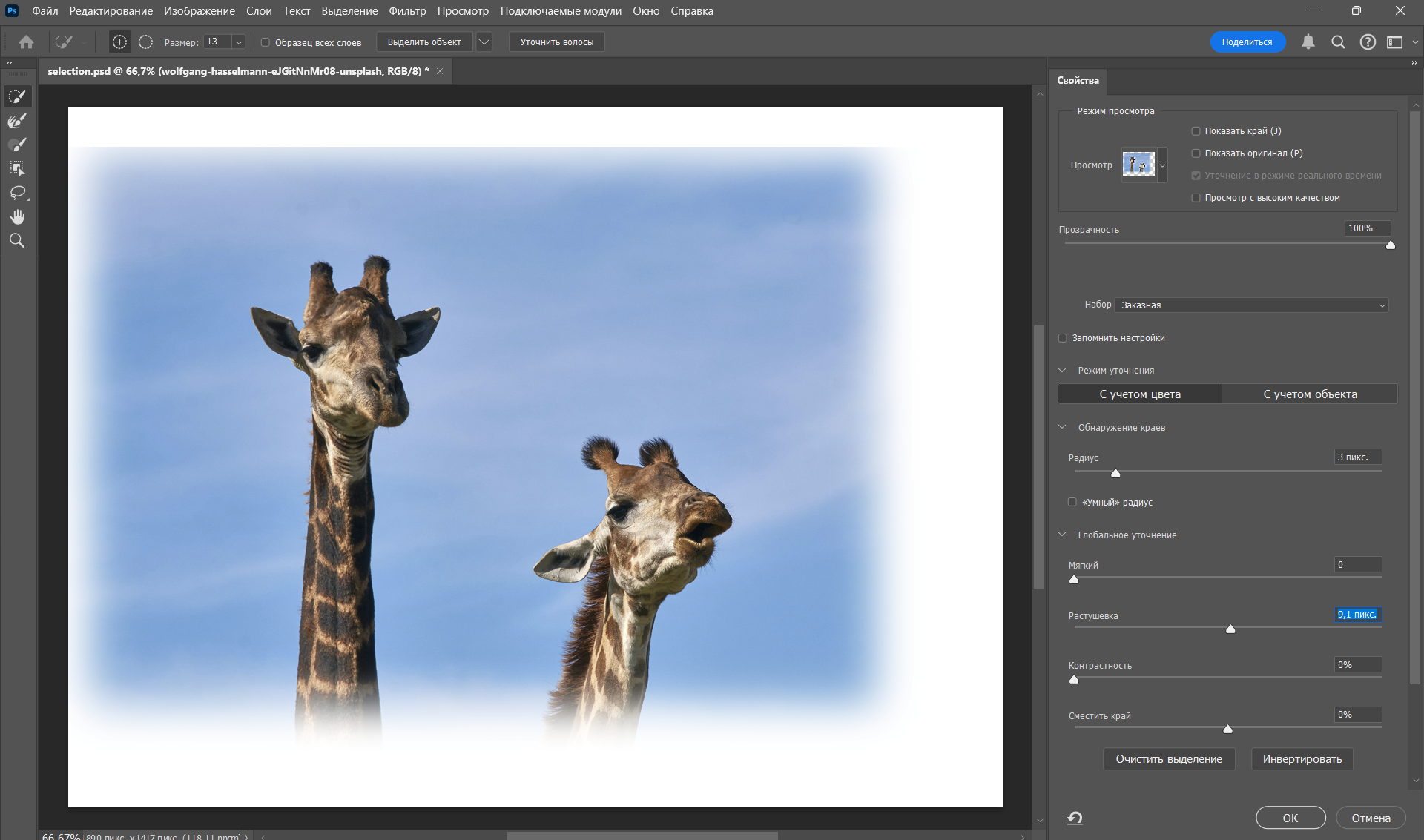The image size is (1424, 840).
Task: Select the Quick Selection tool
Action: (x=17, y=96)
